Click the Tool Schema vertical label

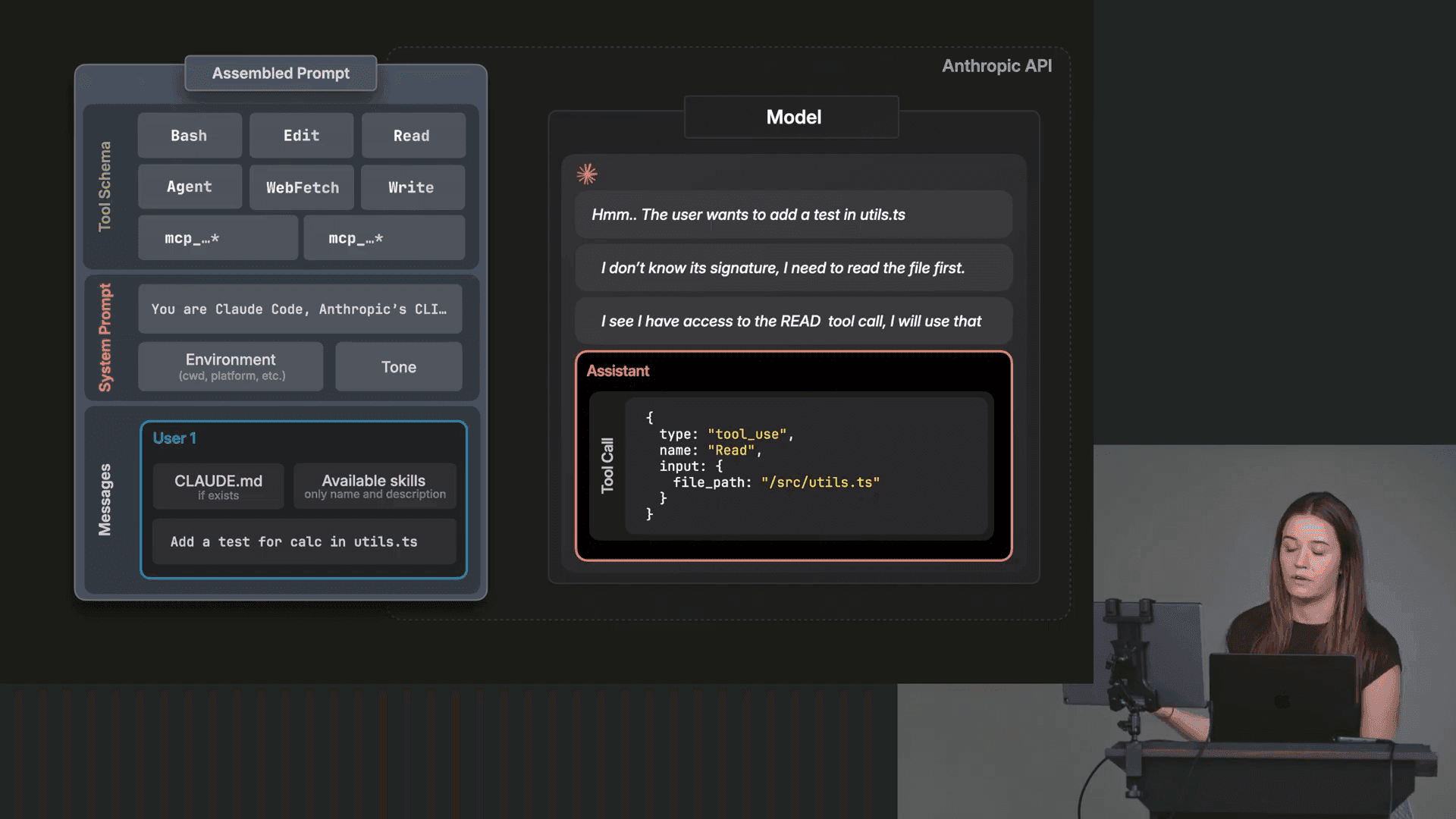(105, 187)
